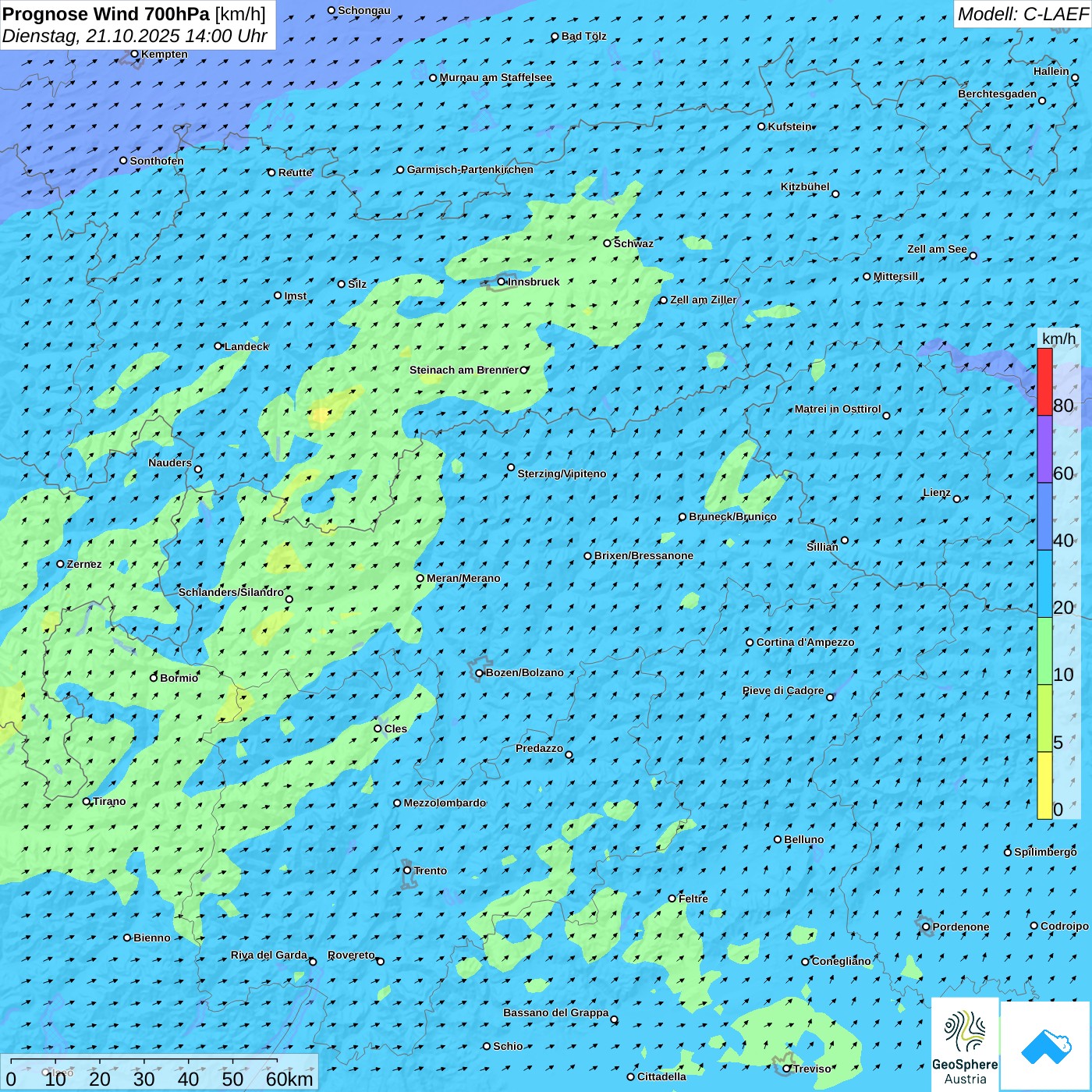Click the 'Meran/Merano' label
Image resolution: width=1092 pixels, height=1092 pixels.
coord(463,578)
